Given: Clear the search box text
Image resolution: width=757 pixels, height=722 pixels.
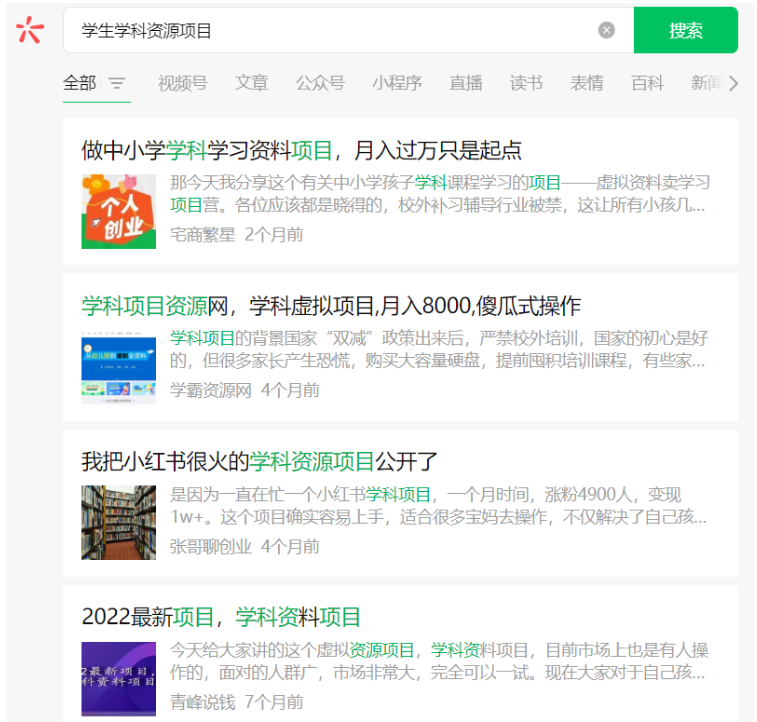Looking at the screenshot, I should click(x=606, y=30).
